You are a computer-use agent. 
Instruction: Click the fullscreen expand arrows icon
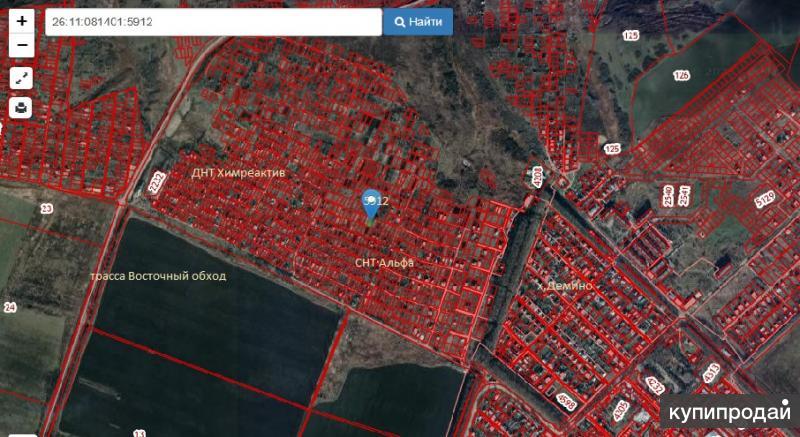point(21,77)
